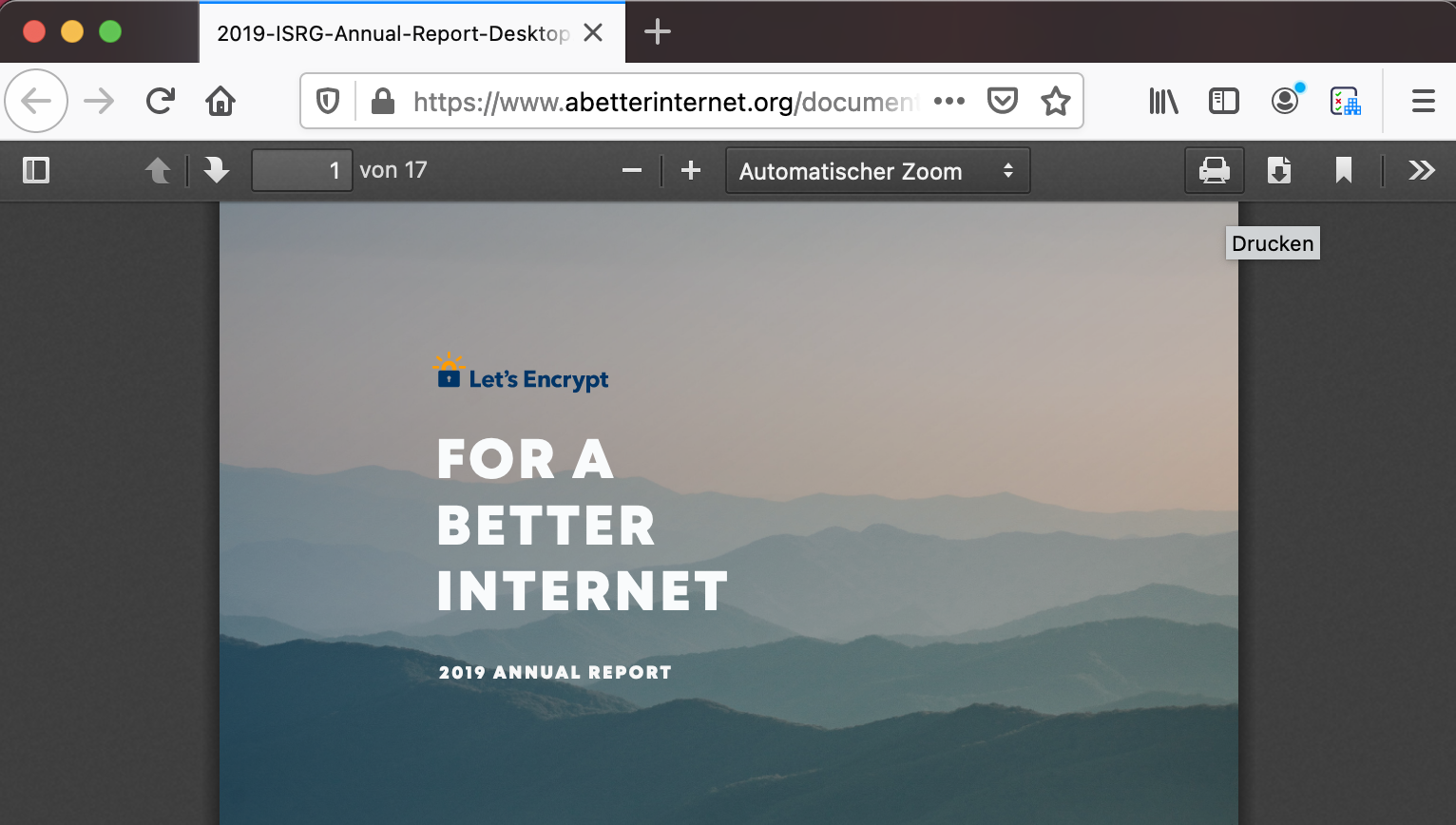Zoom out with the minus button
Viewport: 1456px width, 825px height.
point(632,170)
